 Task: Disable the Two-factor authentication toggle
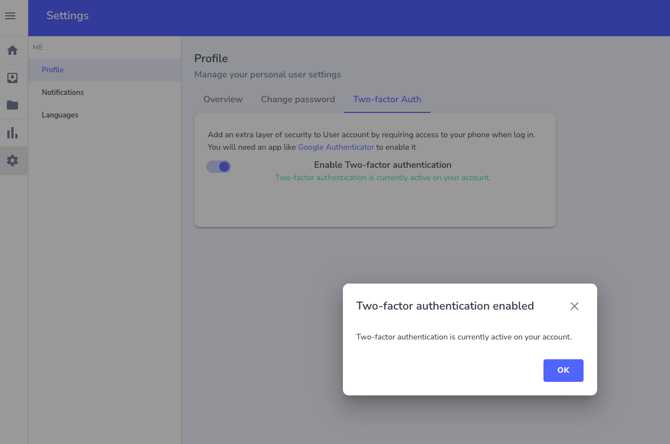(218, 167)
